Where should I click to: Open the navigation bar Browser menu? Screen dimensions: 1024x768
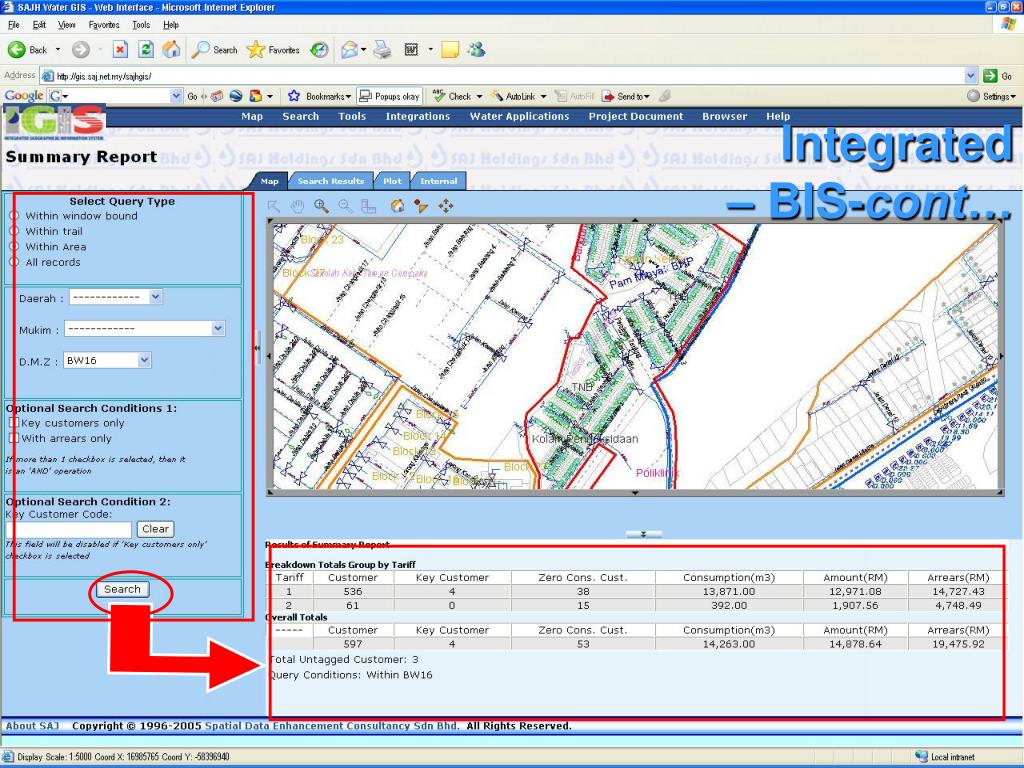point(725,116)
